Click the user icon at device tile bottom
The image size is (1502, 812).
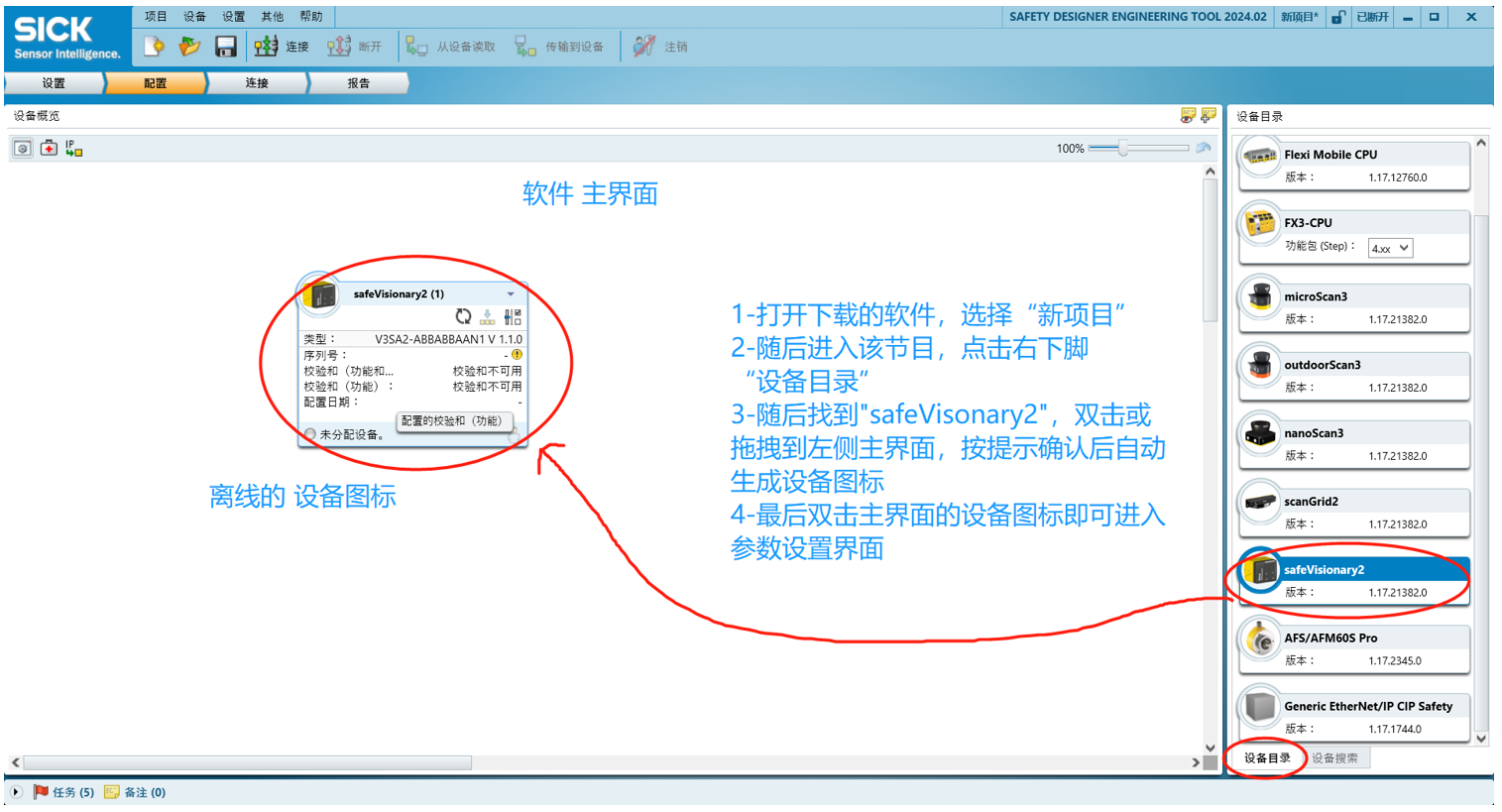click(x=514, y=435)
